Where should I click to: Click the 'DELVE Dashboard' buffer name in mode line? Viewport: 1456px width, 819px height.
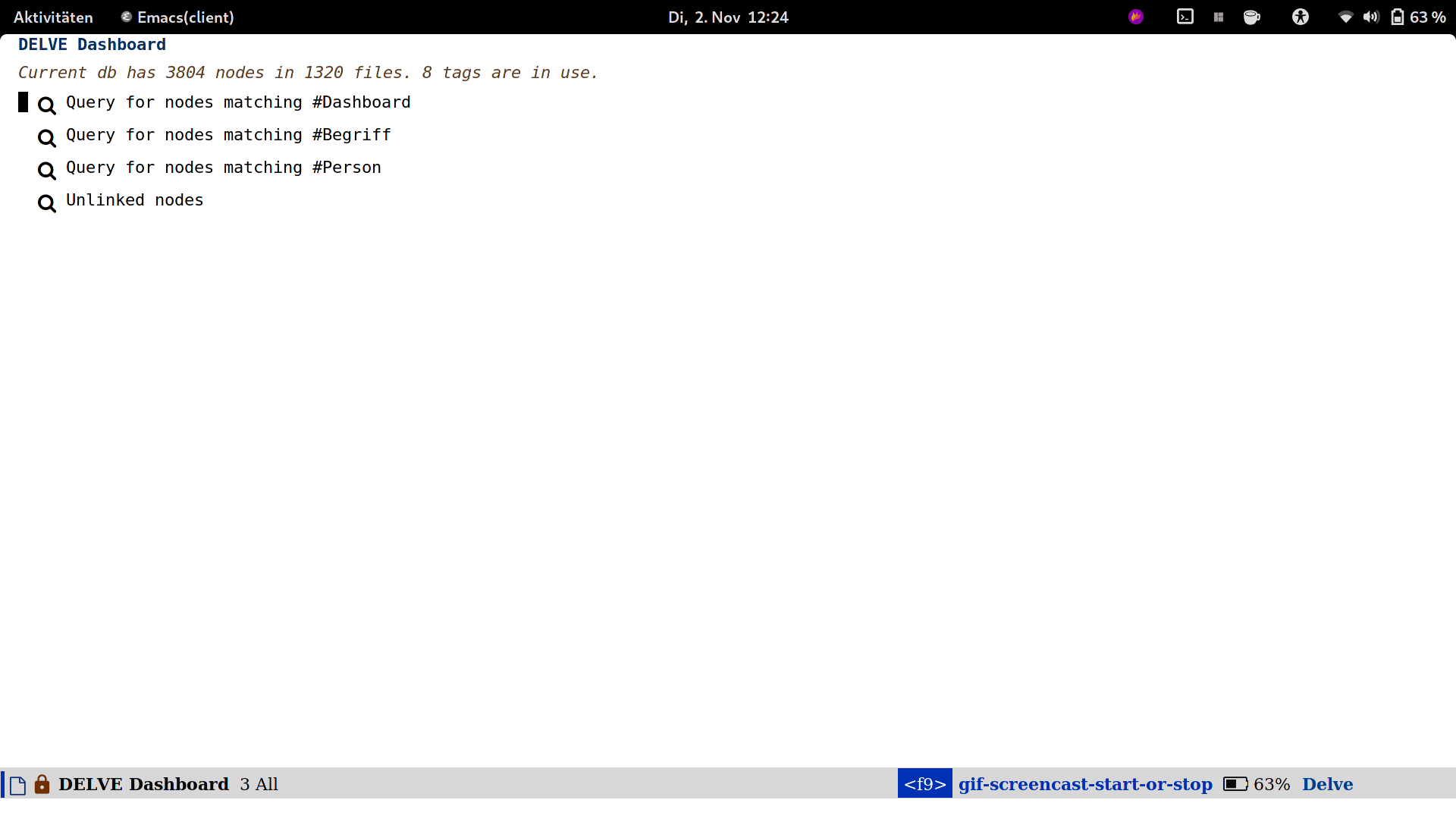143,784
